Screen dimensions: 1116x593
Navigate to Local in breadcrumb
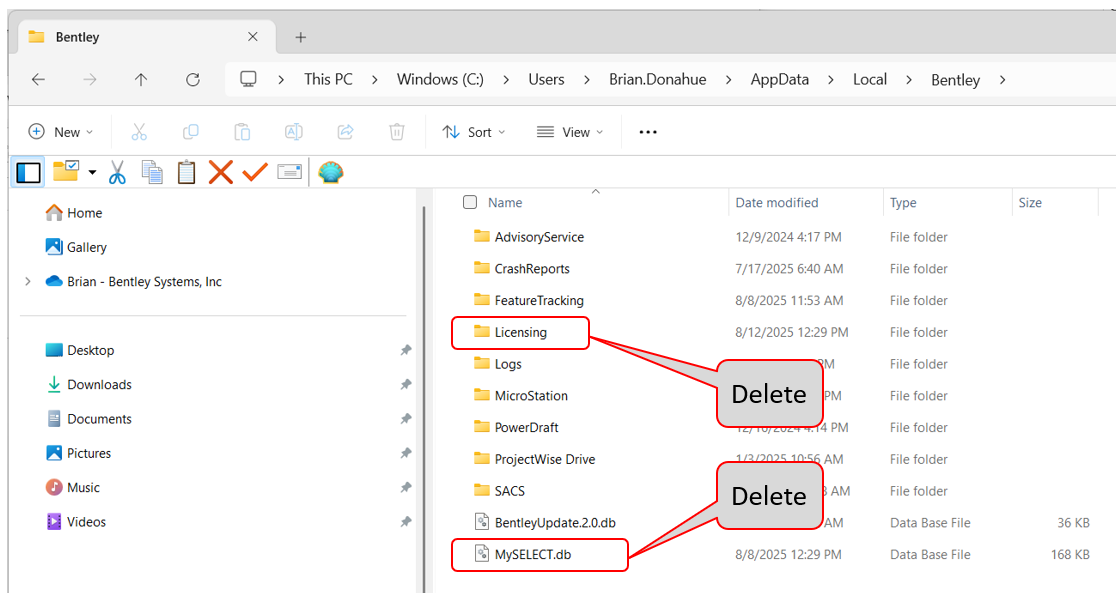tap(870, 79)
